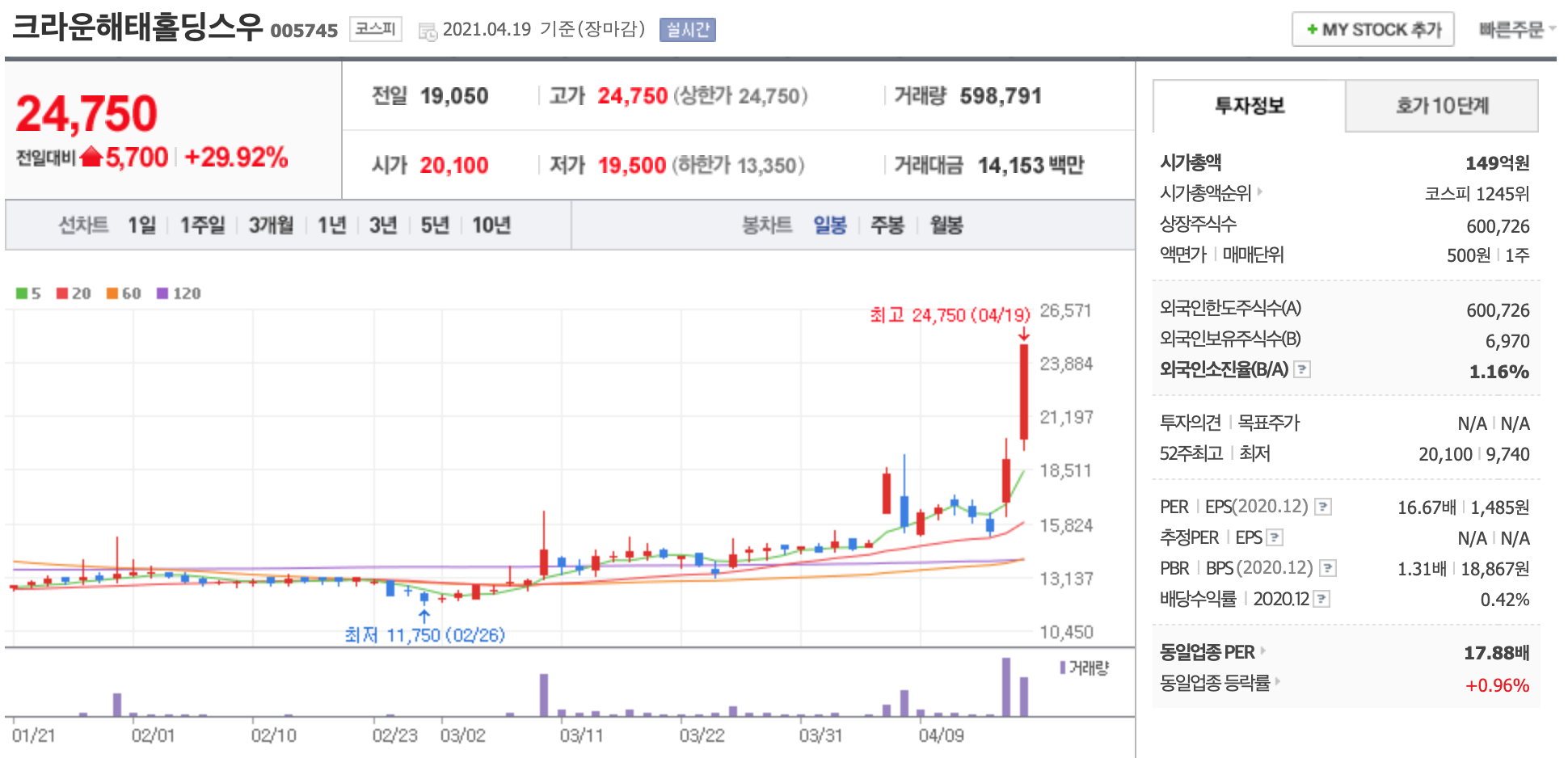Toggle the green 5-day moving average legend
The width and height of the screenshot is (1568, 758).
(28, 293)
